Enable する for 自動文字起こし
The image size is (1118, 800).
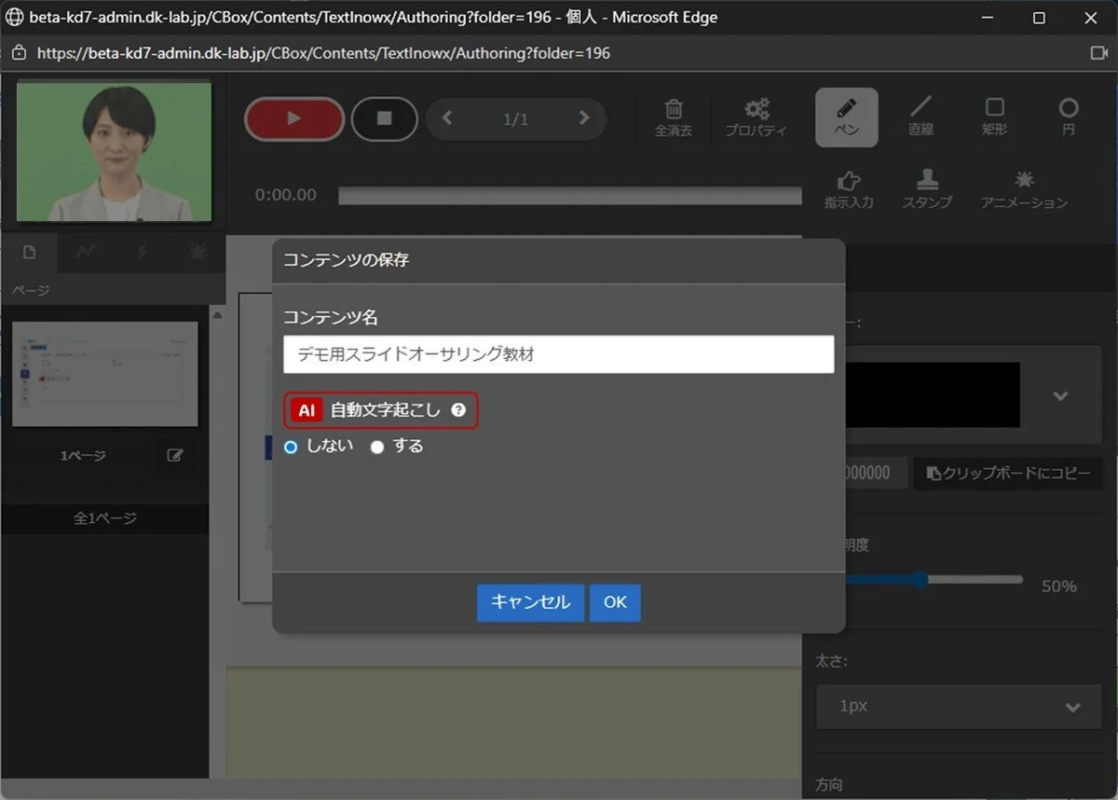click(x=376, y=447)
